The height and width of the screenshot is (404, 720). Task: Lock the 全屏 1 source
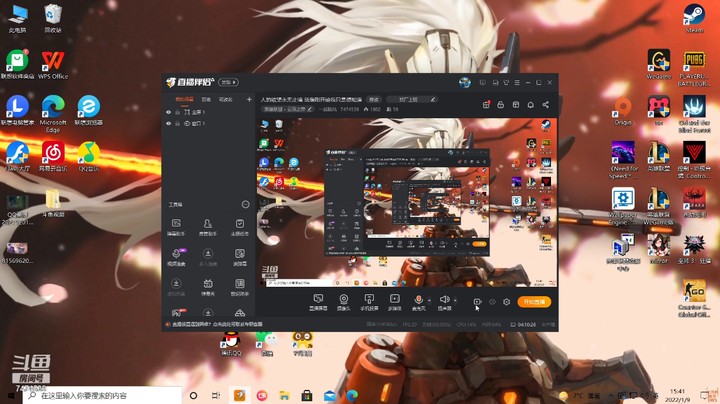tap(177, 112)
